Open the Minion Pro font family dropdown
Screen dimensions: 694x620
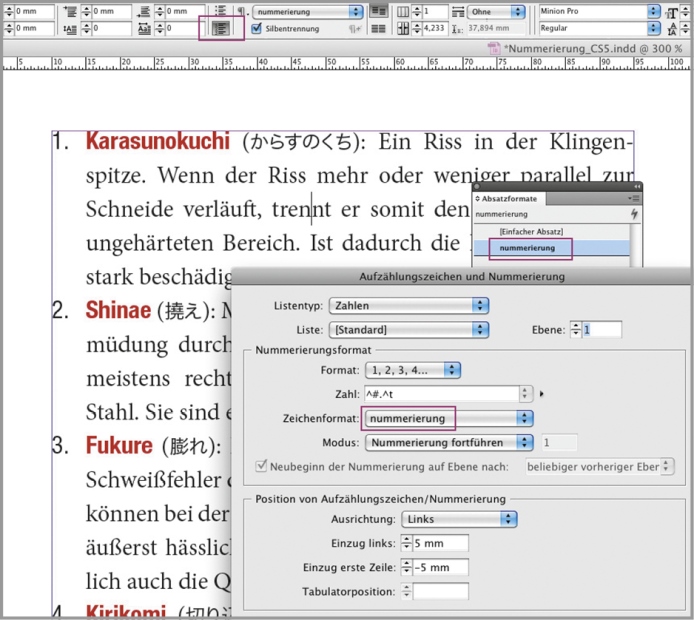[599, 12]
